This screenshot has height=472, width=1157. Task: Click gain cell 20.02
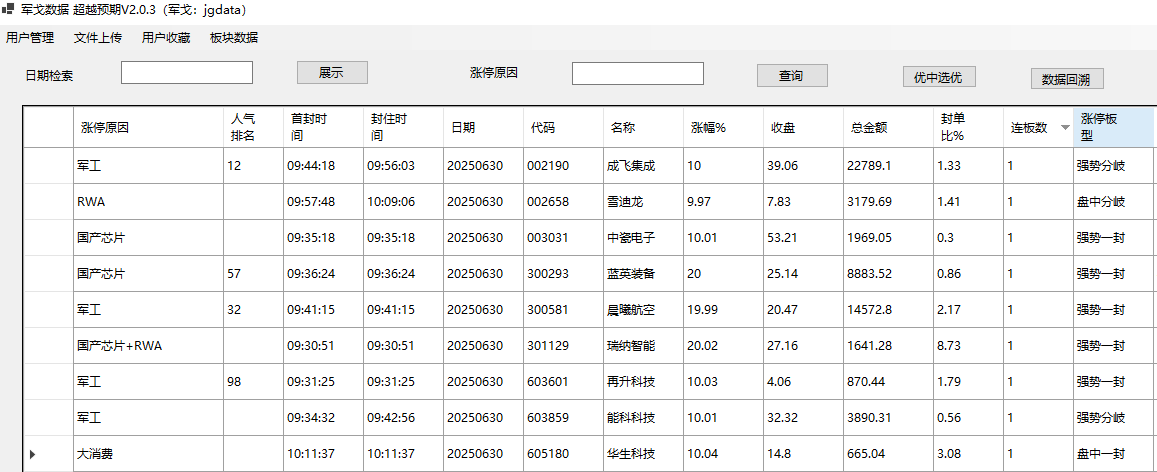[723, 346]
